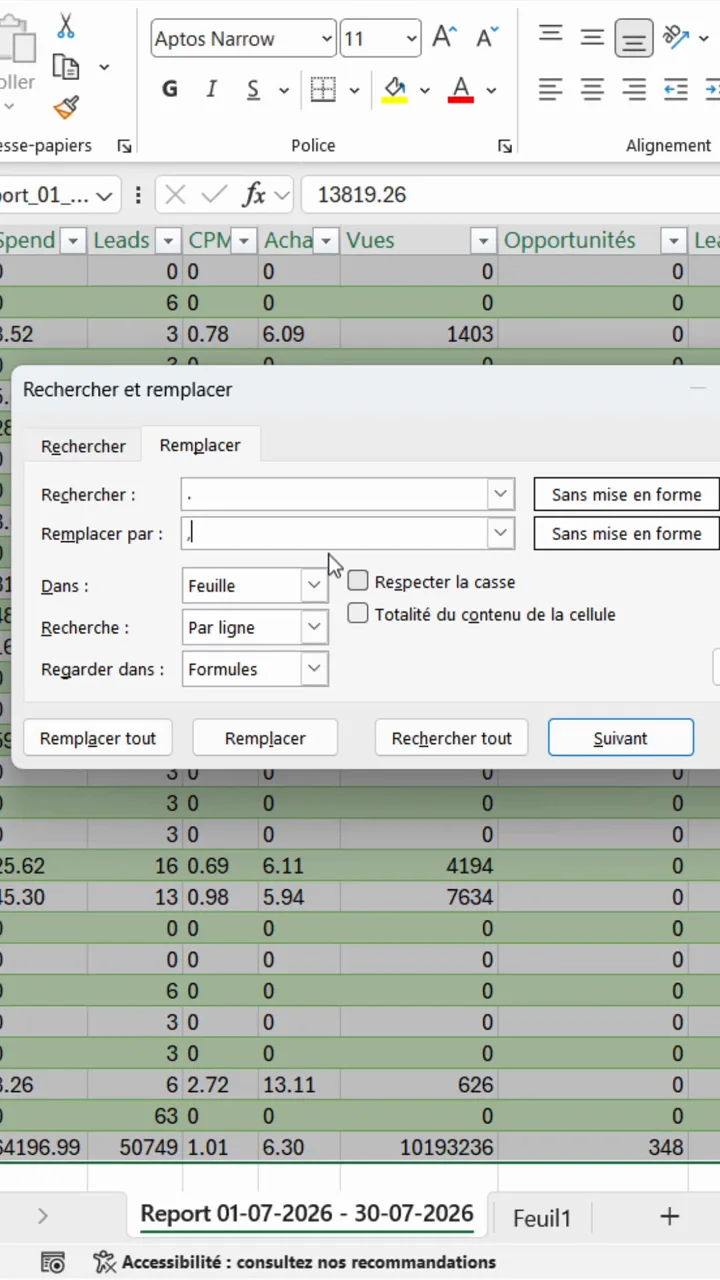The width and height of the screenshot is (720, 1280).
Task: Enable Totalité du contenu de la cellule
Action: (358, 613)
